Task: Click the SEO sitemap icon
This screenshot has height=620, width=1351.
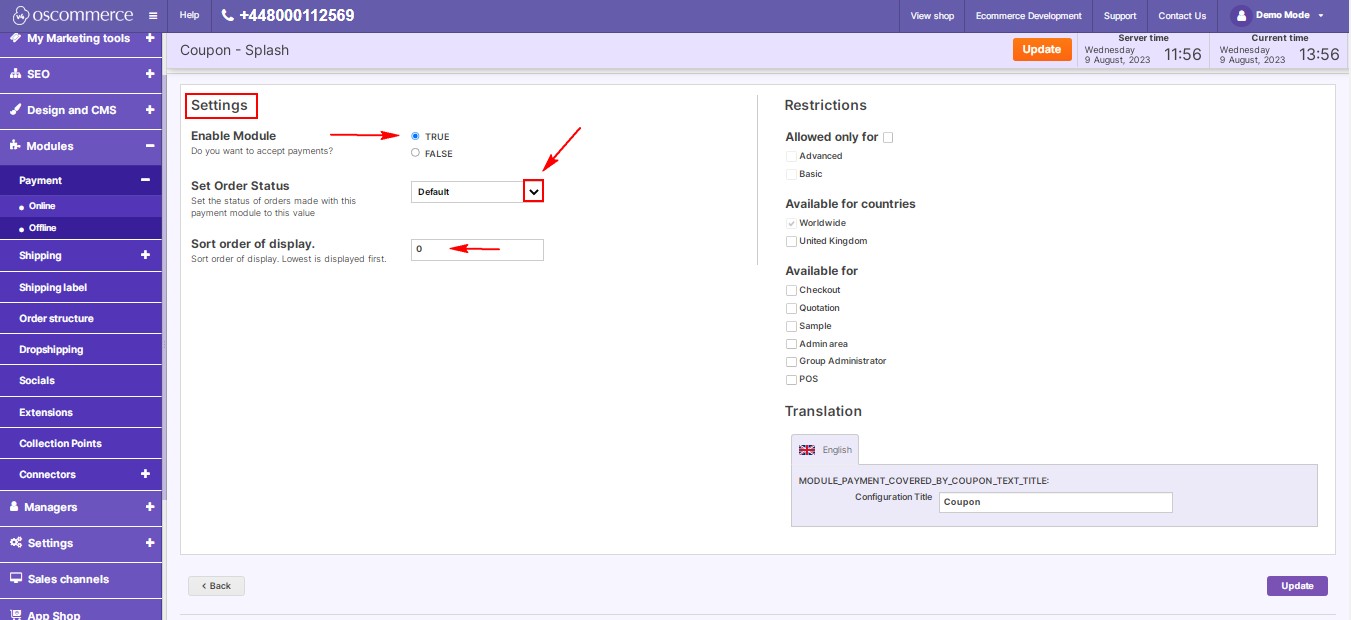Action: pyautogui.click(x=15, y=74)
